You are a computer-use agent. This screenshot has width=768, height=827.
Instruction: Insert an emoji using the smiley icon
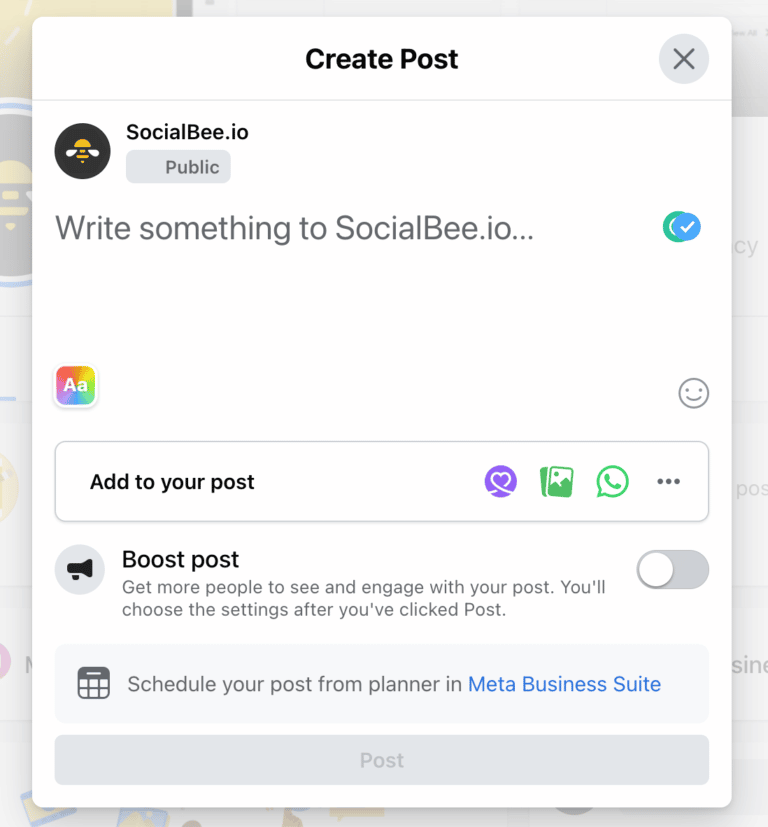pyautogui.click(x=693, y=393)
